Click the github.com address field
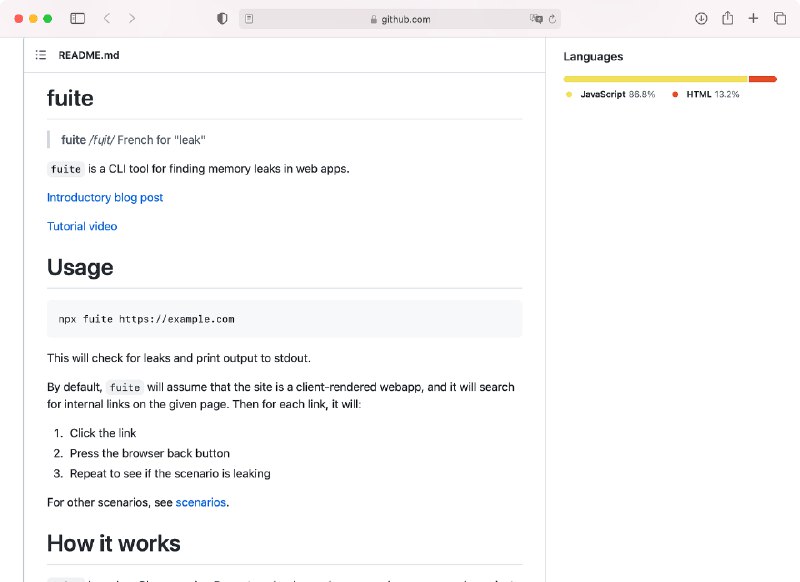 tap(400, 19)
